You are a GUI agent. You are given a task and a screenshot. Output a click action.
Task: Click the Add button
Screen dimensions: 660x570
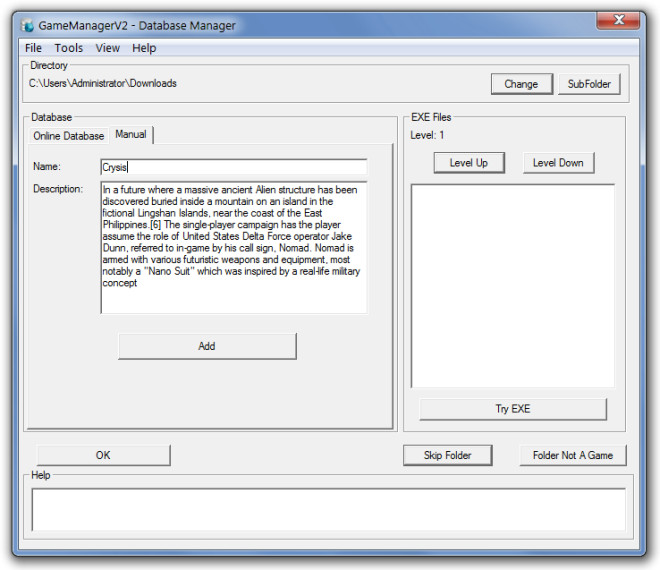[x=207, y=346]
